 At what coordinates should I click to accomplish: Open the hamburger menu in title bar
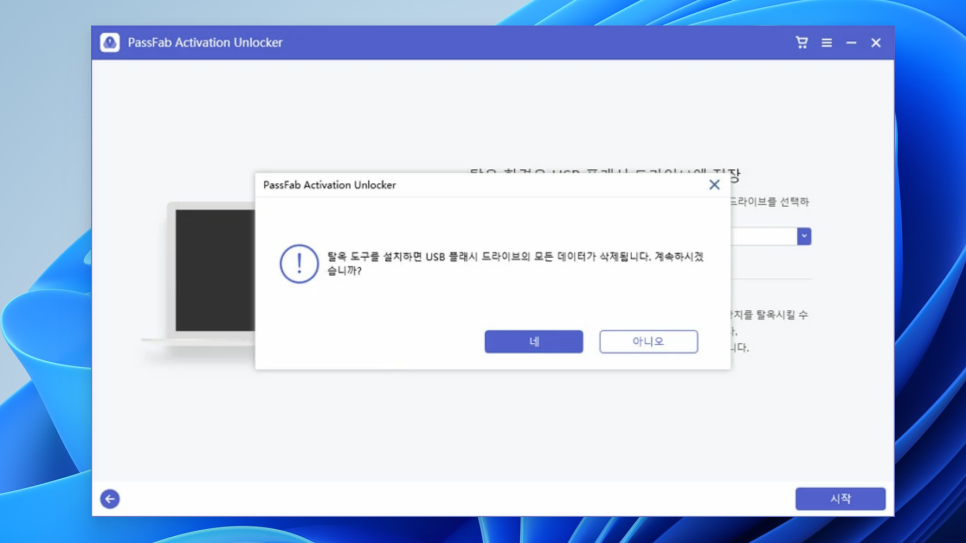tap(826, 43)
